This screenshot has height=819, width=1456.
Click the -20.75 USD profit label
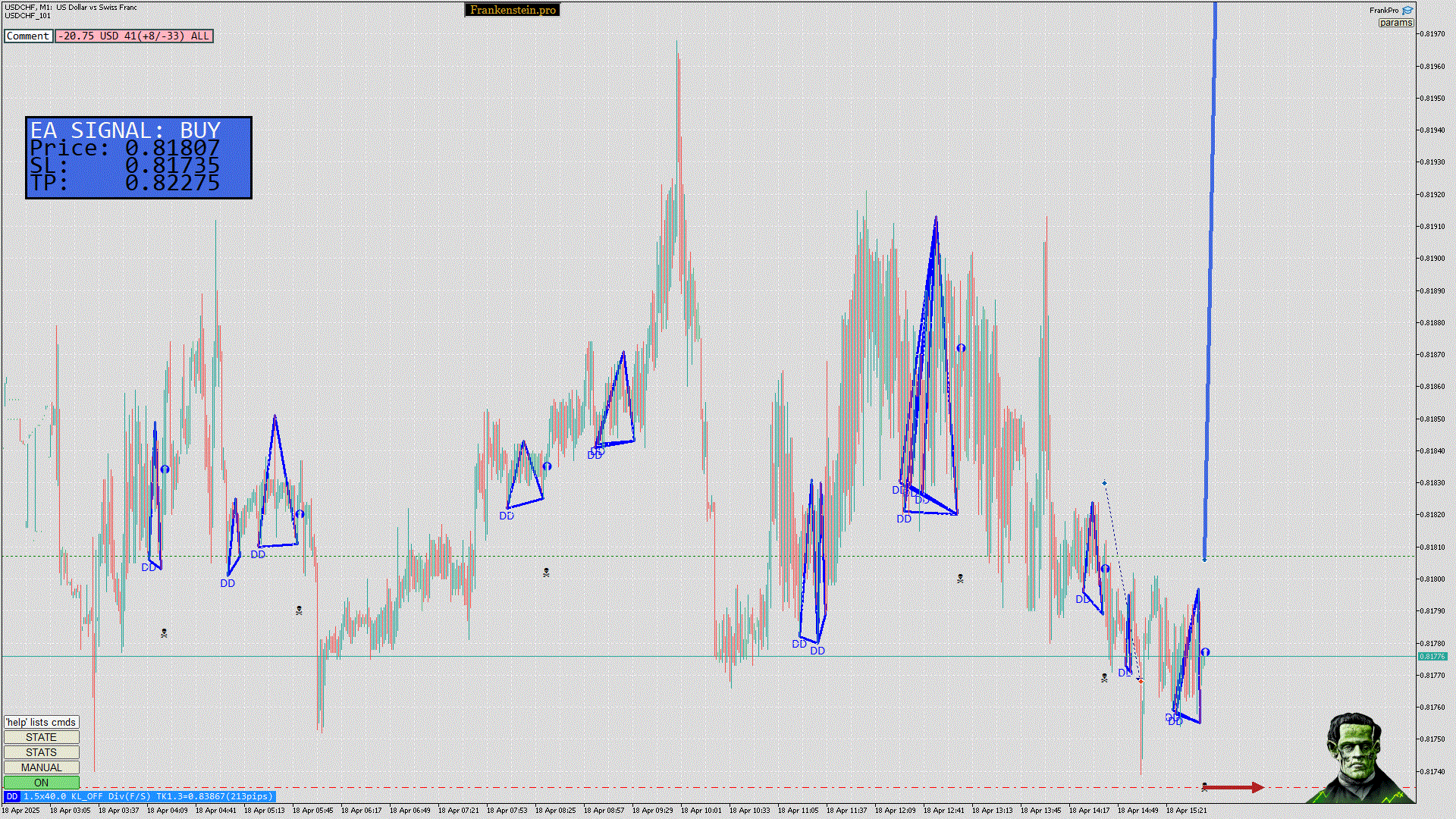coord(133,36)
